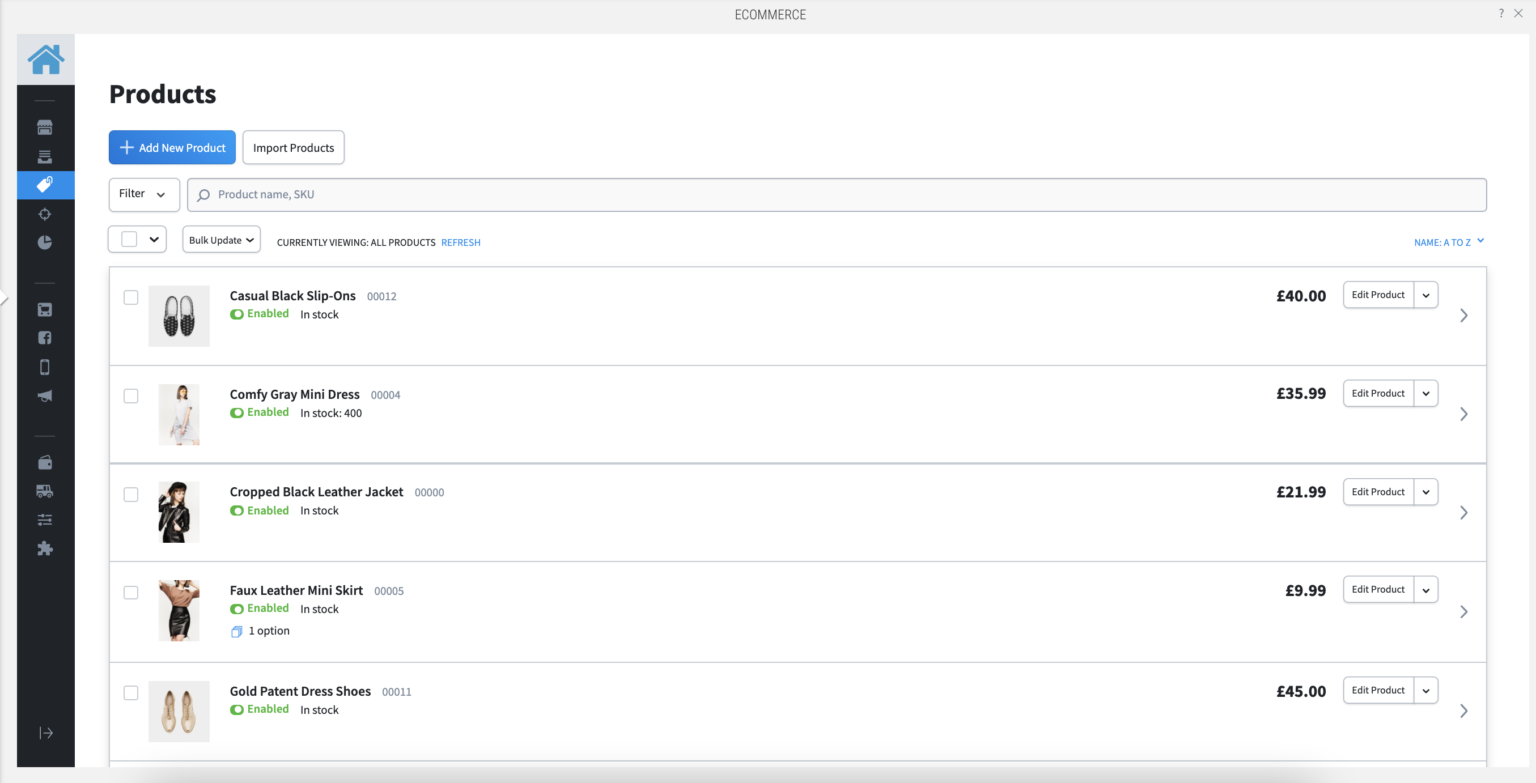
Task: Tick the Faux Leather Mini Skirt checkbox
Action: point(131,592)
